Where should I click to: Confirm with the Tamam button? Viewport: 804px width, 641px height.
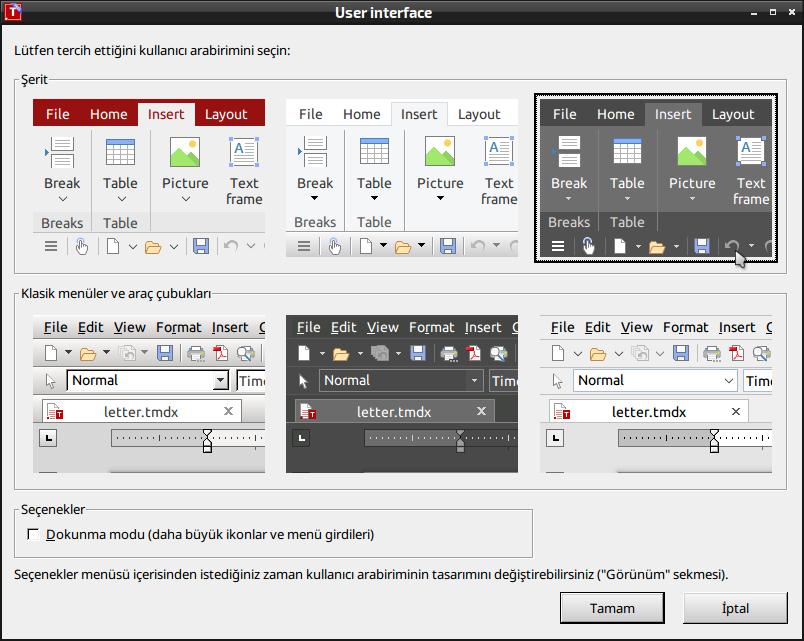[612, 608]
